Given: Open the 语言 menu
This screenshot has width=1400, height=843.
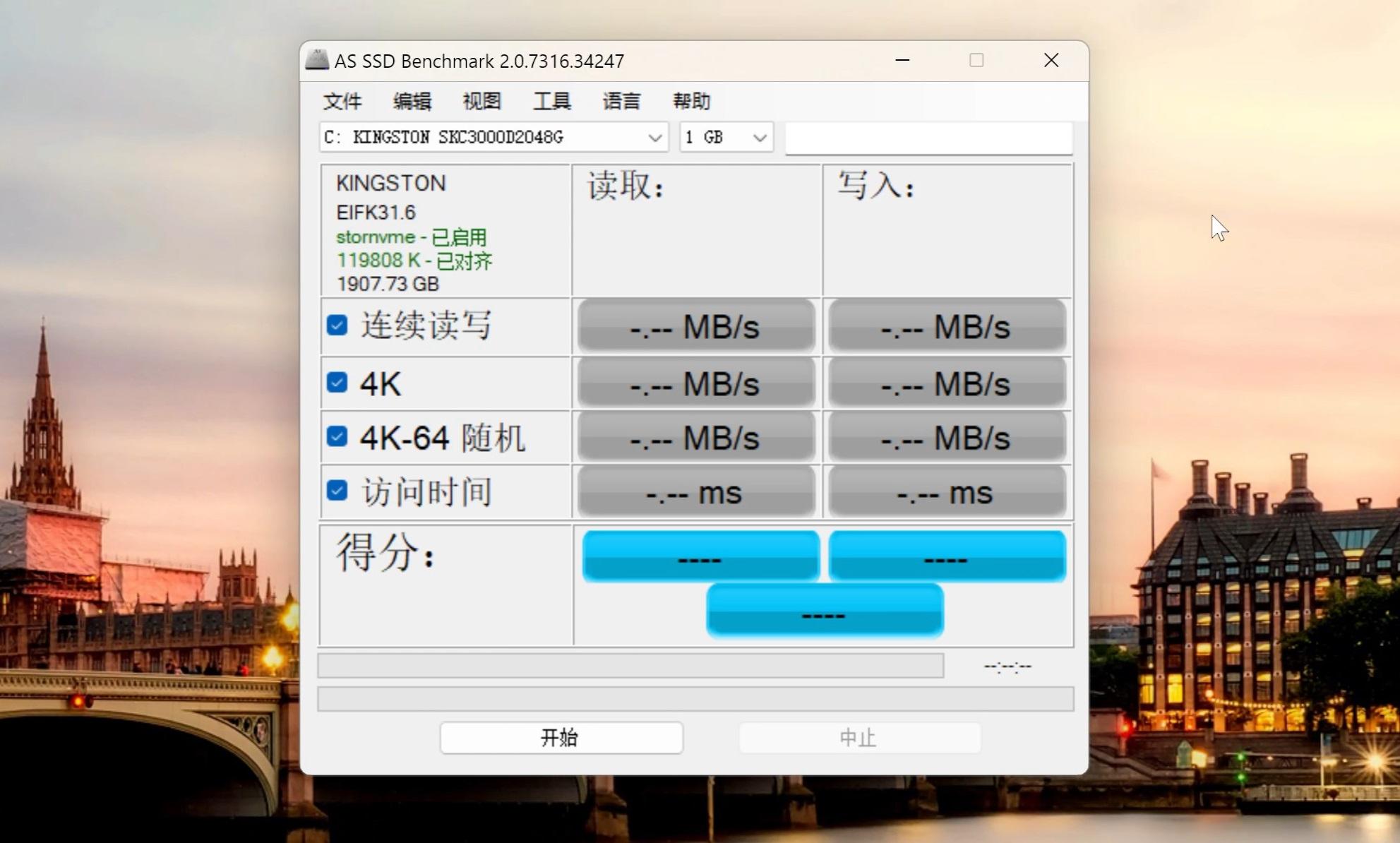Looking at the screenshot, I should pos(622,102).
